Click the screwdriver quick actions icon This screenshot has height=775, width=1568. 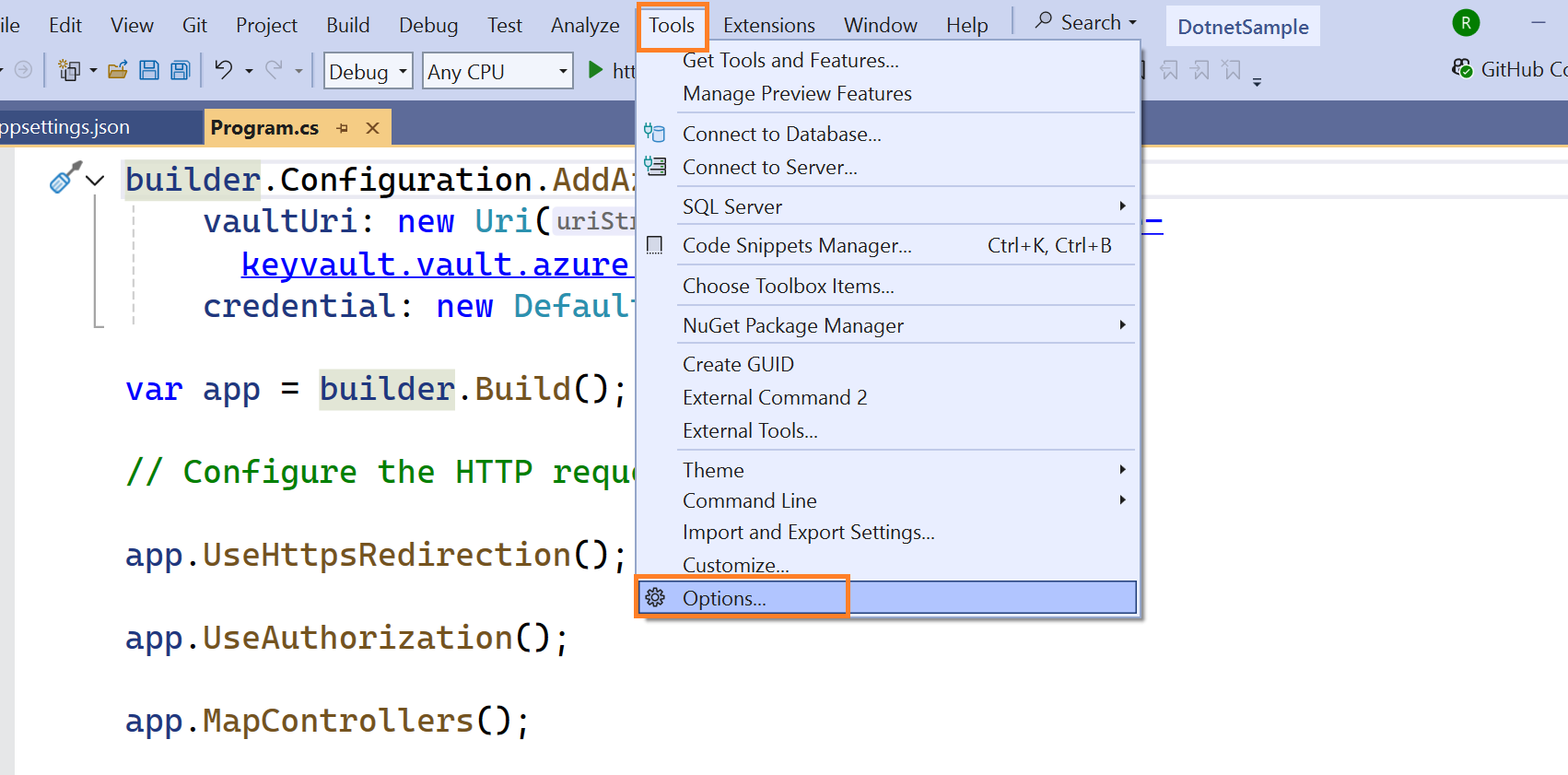(x=64, y=178)
